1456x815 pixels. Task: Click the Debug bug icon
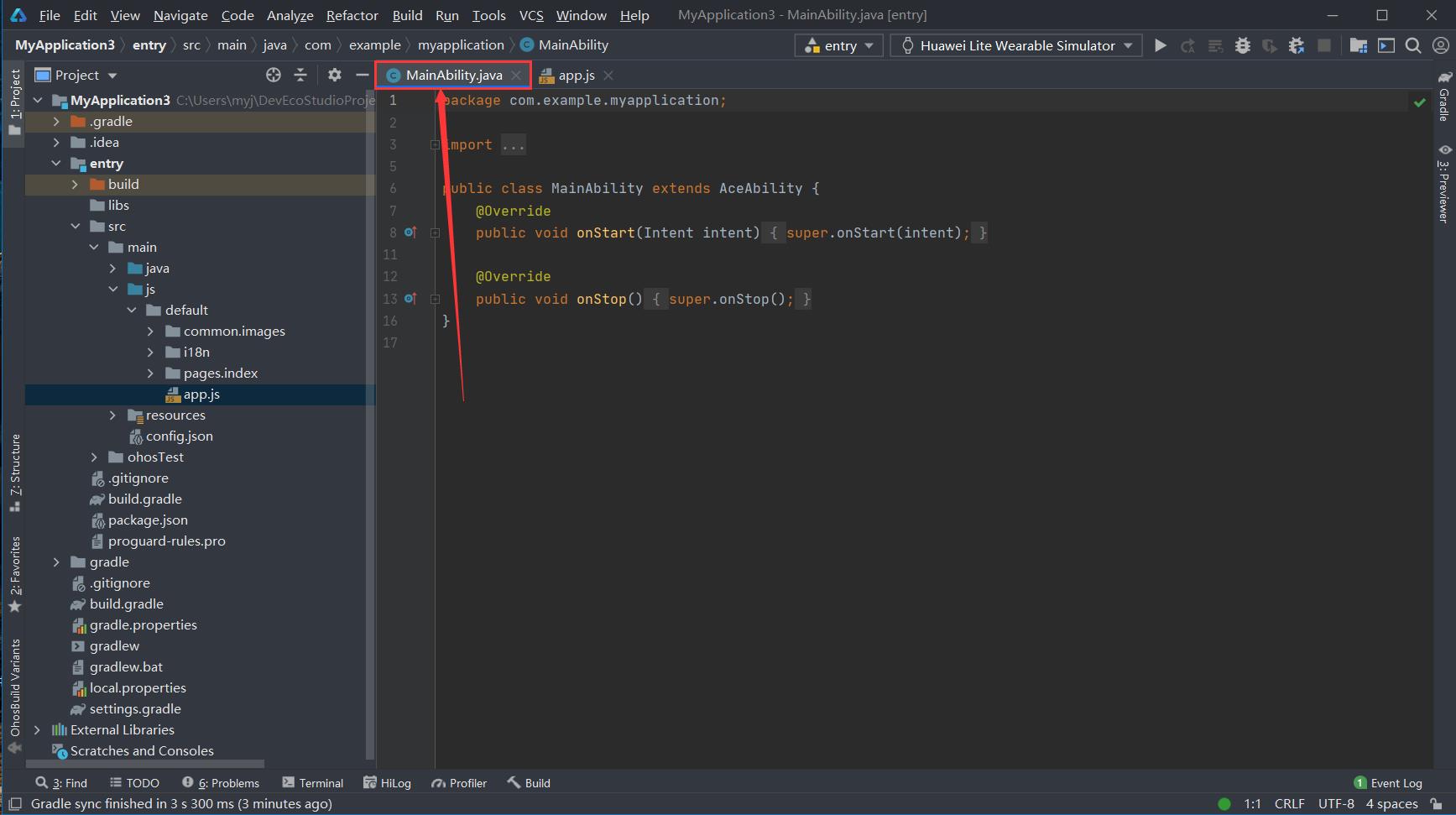[1243, 45]
